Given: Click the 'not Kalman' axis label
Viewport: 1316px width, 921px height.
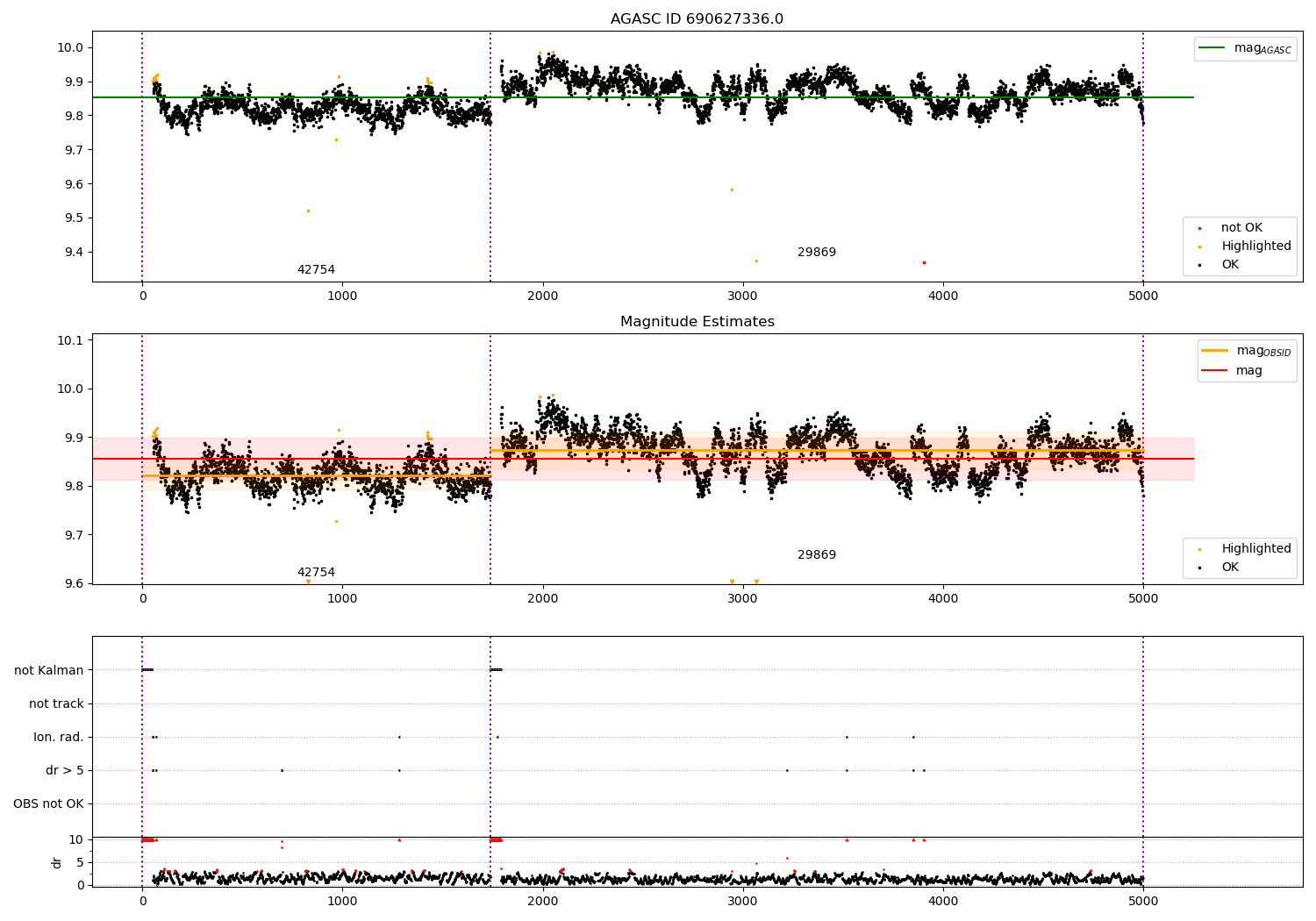Looking at the screenshot, I should pyautogui.click(x=49, y=670).
